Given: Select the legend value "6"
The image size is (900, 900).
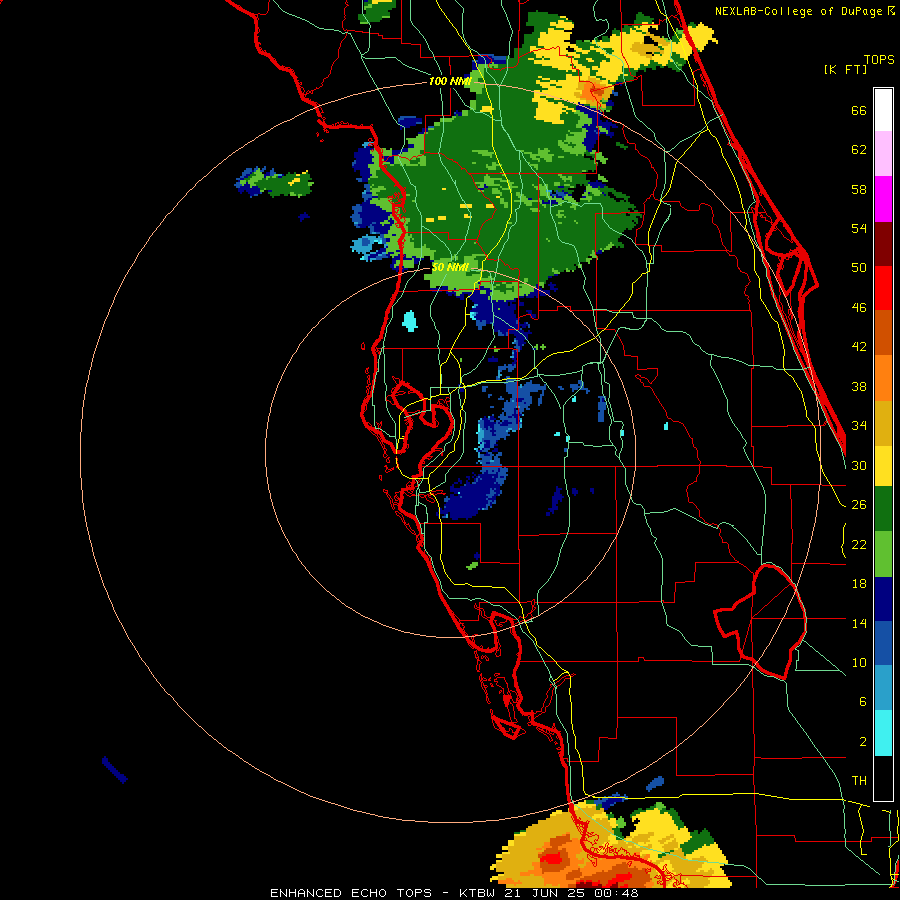Looking at the screenshot, I should pos(862,702).
